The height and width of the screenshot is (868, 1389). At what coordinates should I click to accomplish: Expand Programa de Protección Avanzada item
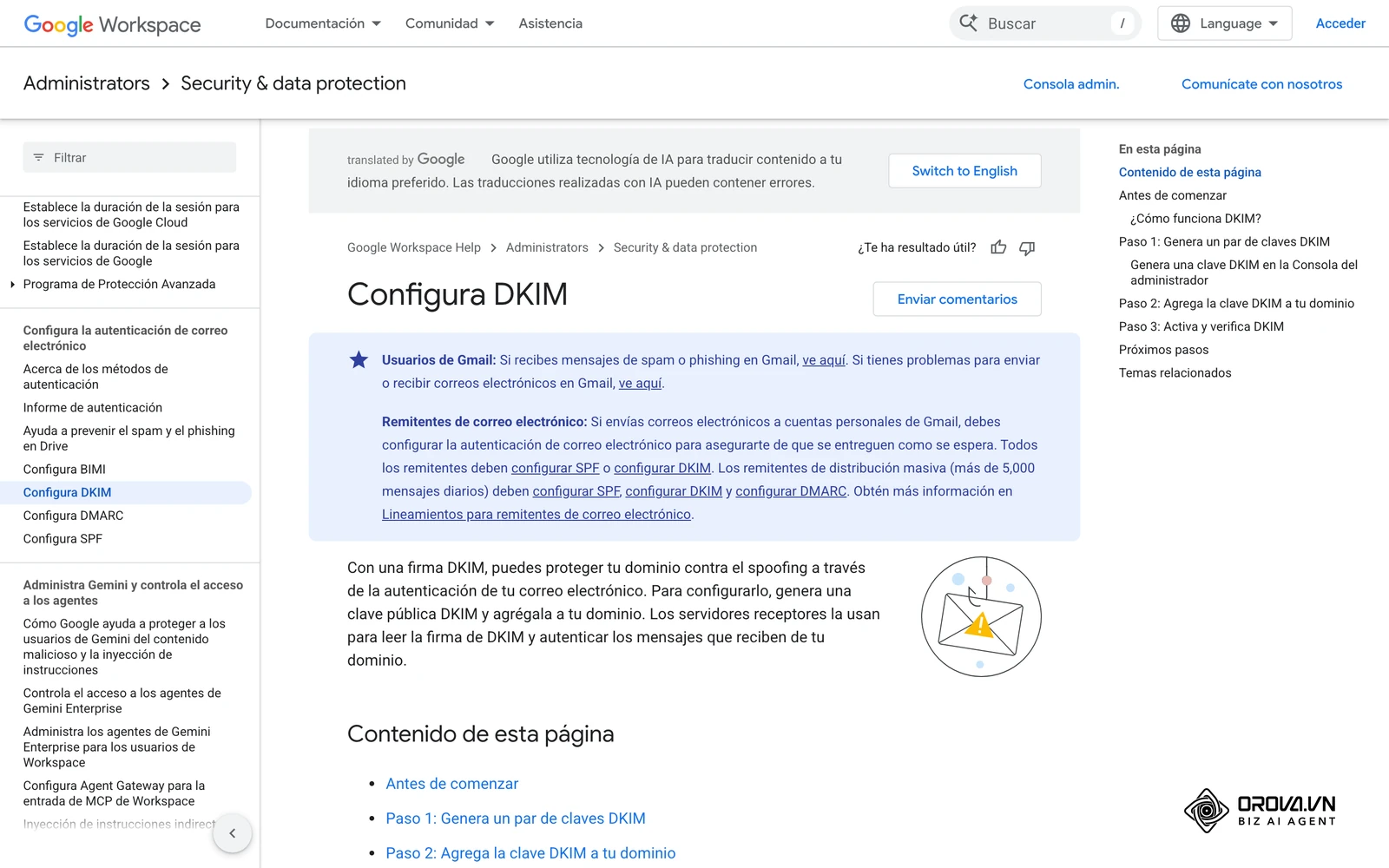(x=12, y=284)
